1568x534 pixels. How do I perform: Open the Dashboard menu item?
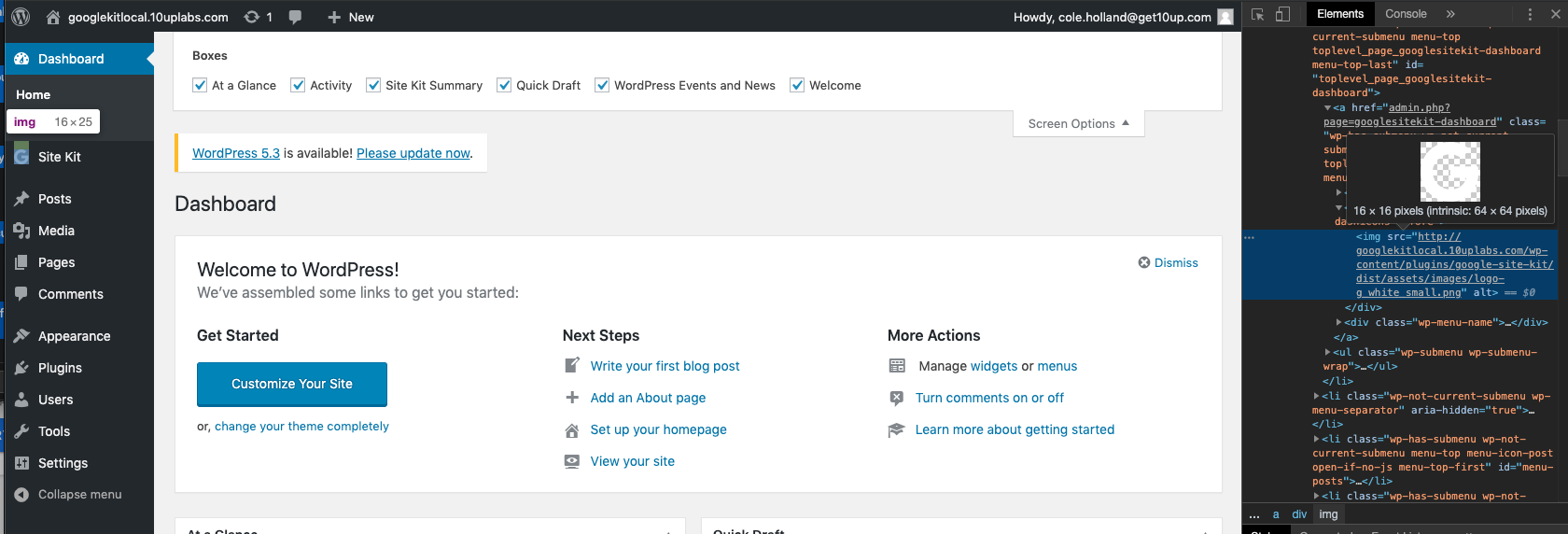(79, 59)
